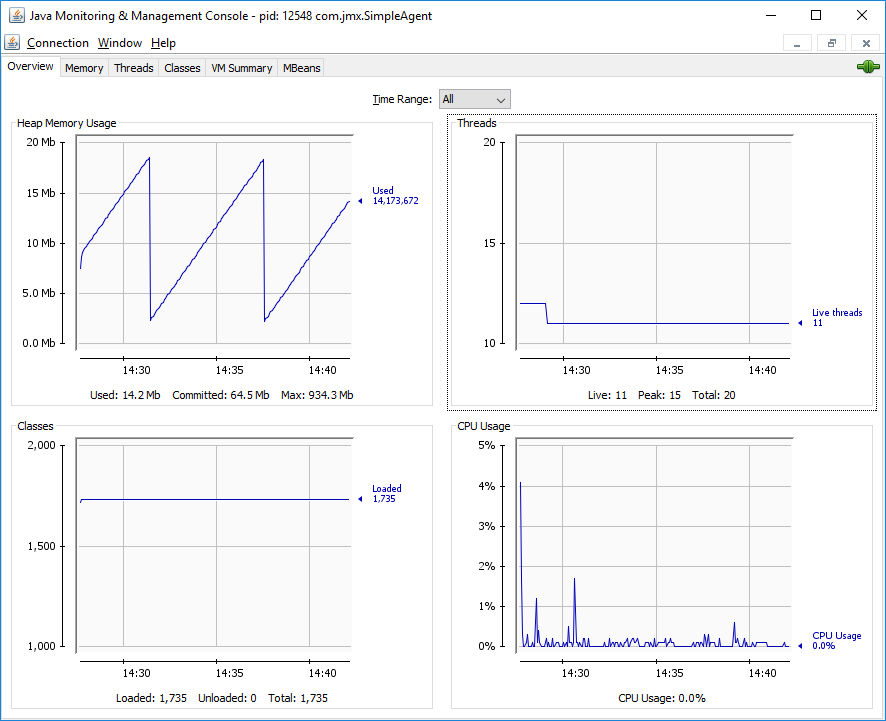Click the 'Used 14,173,672' heap label
Image resolution: width=886 pixels, height=721 pixels.
pos(395,196)
